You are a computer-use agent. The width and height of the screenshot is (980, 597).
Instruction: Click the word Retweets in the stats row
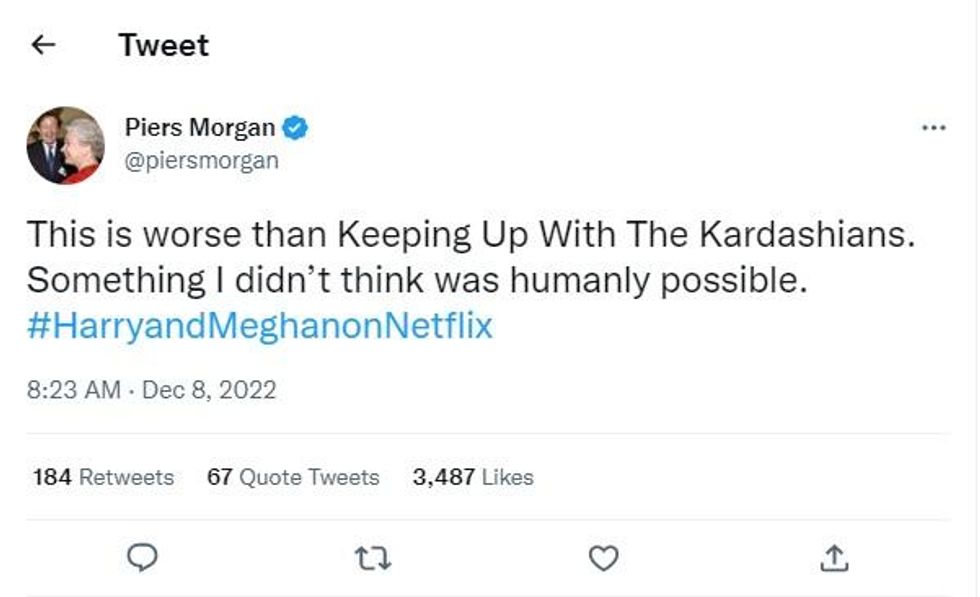pyautogui.click(x=126, y=477)
